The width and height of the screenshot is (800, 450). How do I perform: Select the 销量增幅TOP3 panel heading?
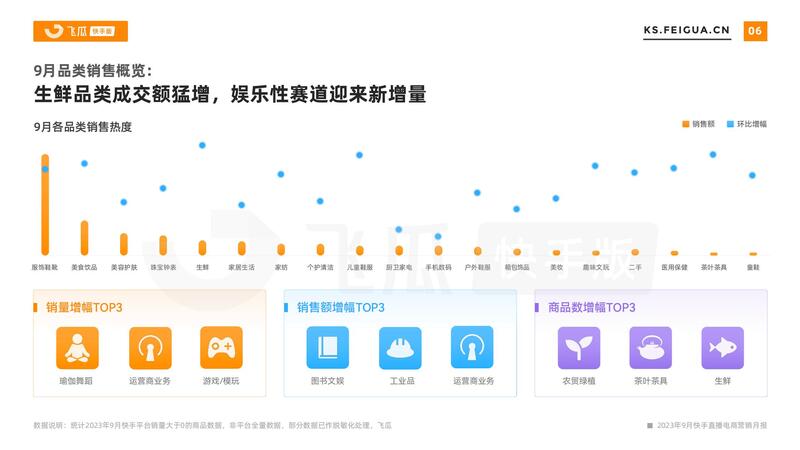click(x=84, y=307)
